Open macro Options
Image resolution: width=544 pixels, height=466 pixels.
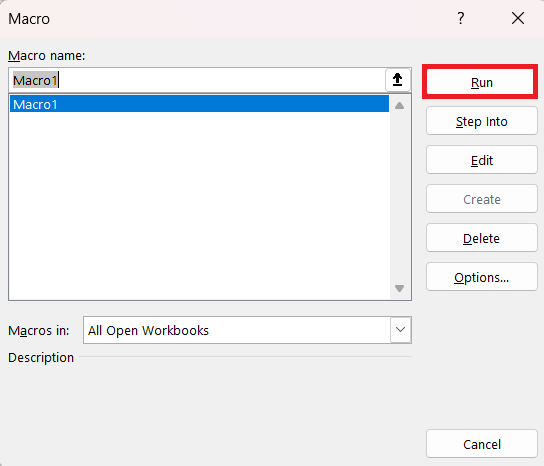482,277
